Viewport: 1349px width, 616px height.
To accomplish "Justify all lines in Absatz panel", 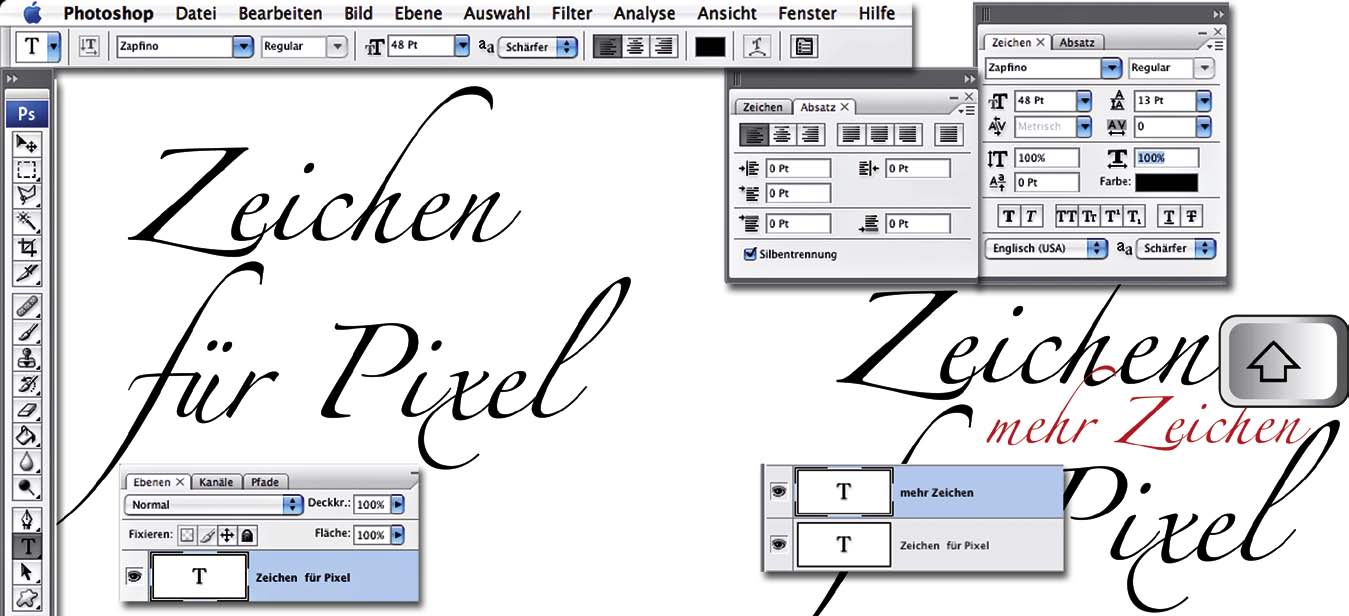I will click(948, 133).
